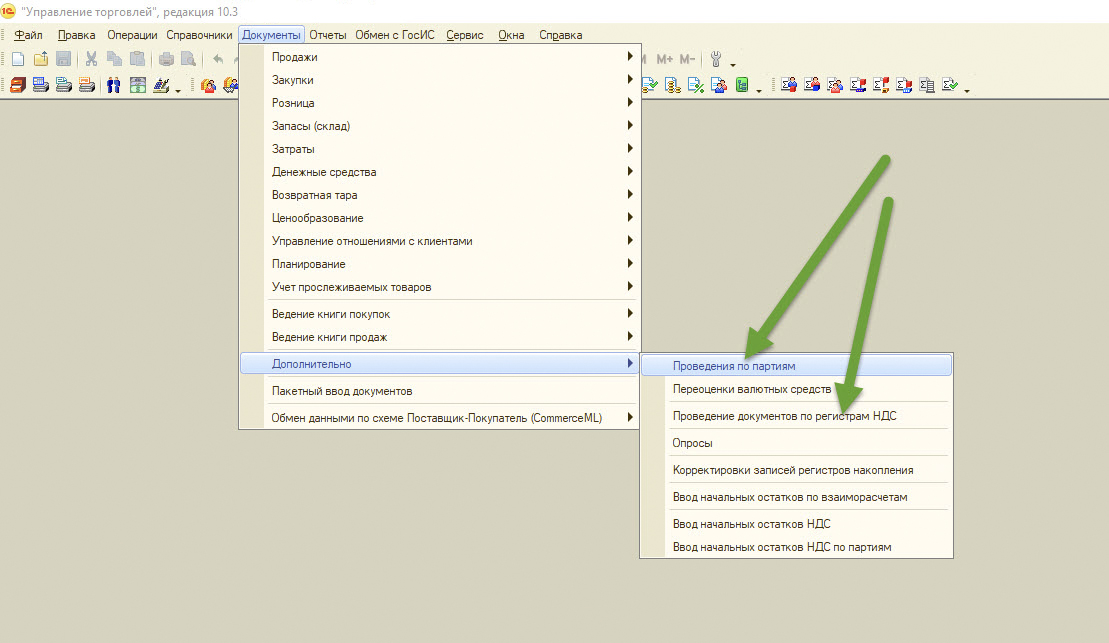
Task: Click the green dollar banknote icon
Action: tap(138, 86)
